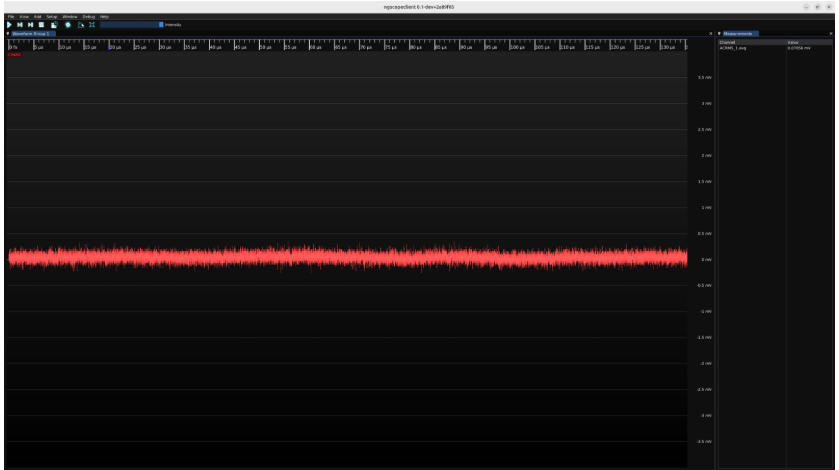Start the trigger with the play icon
This screenshot has width=839, height=470.
click(x=10, y=24)
